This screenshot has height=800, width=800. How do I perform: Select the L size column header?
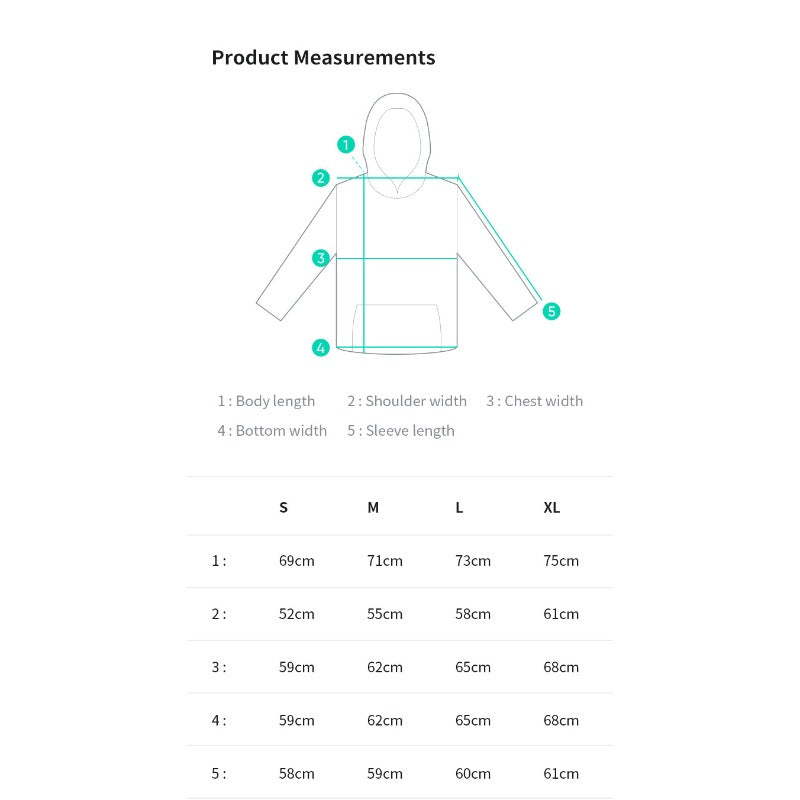pyautogui.click(x=459, y=507)
